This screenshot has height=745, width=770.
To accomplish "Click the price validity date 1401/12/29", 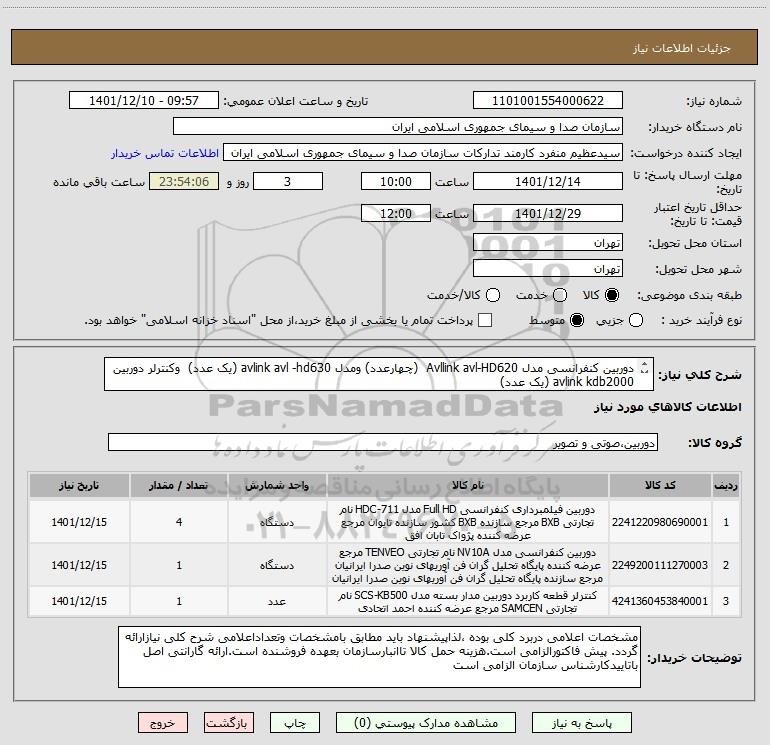I will pyautogui.click(x=548, y=214).
